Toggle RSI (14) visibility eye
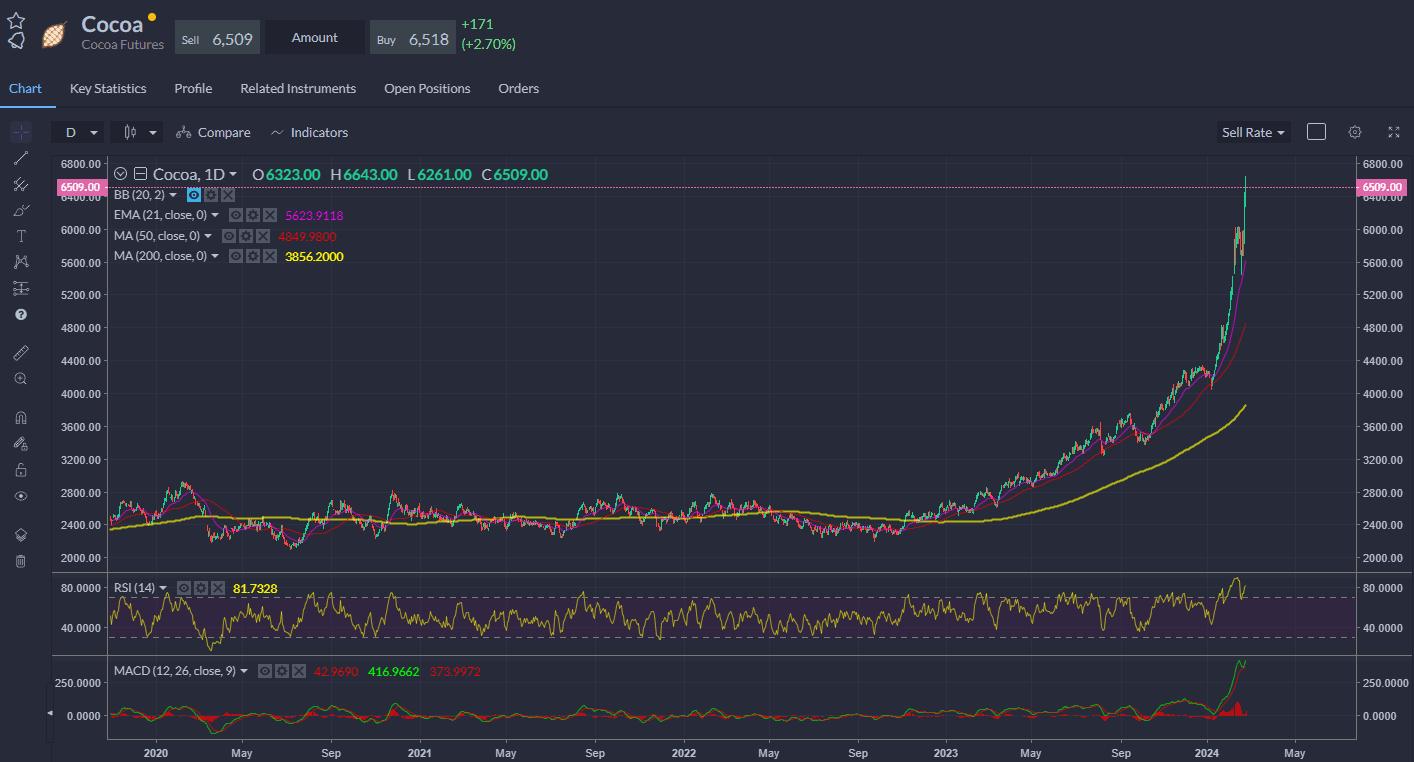 pos(183,588)
